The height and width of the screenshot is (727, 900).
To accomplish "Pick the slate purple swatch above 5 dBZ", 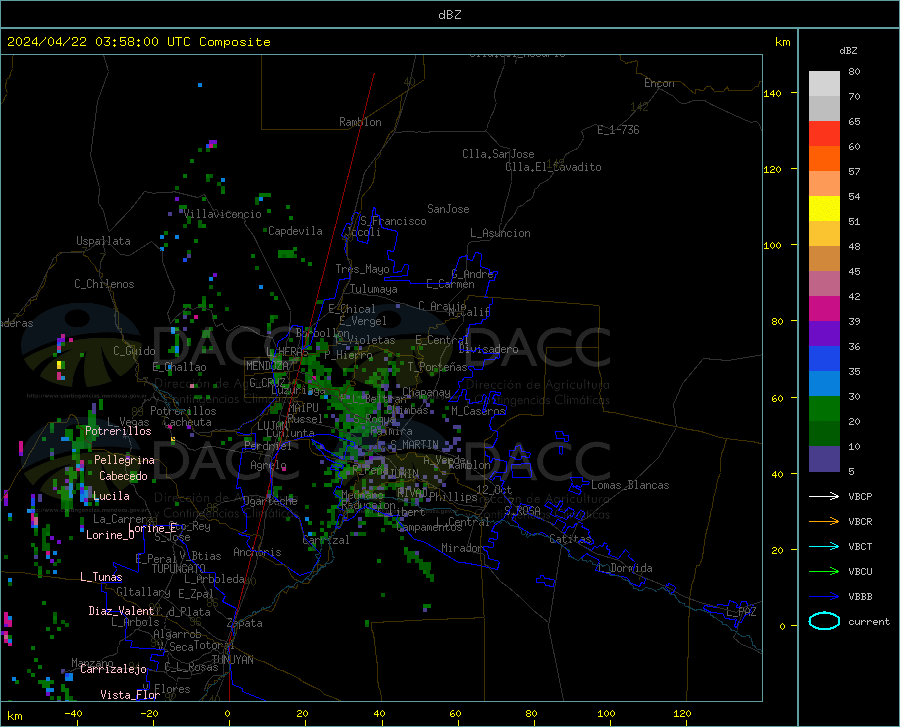I will coord(824,459).
